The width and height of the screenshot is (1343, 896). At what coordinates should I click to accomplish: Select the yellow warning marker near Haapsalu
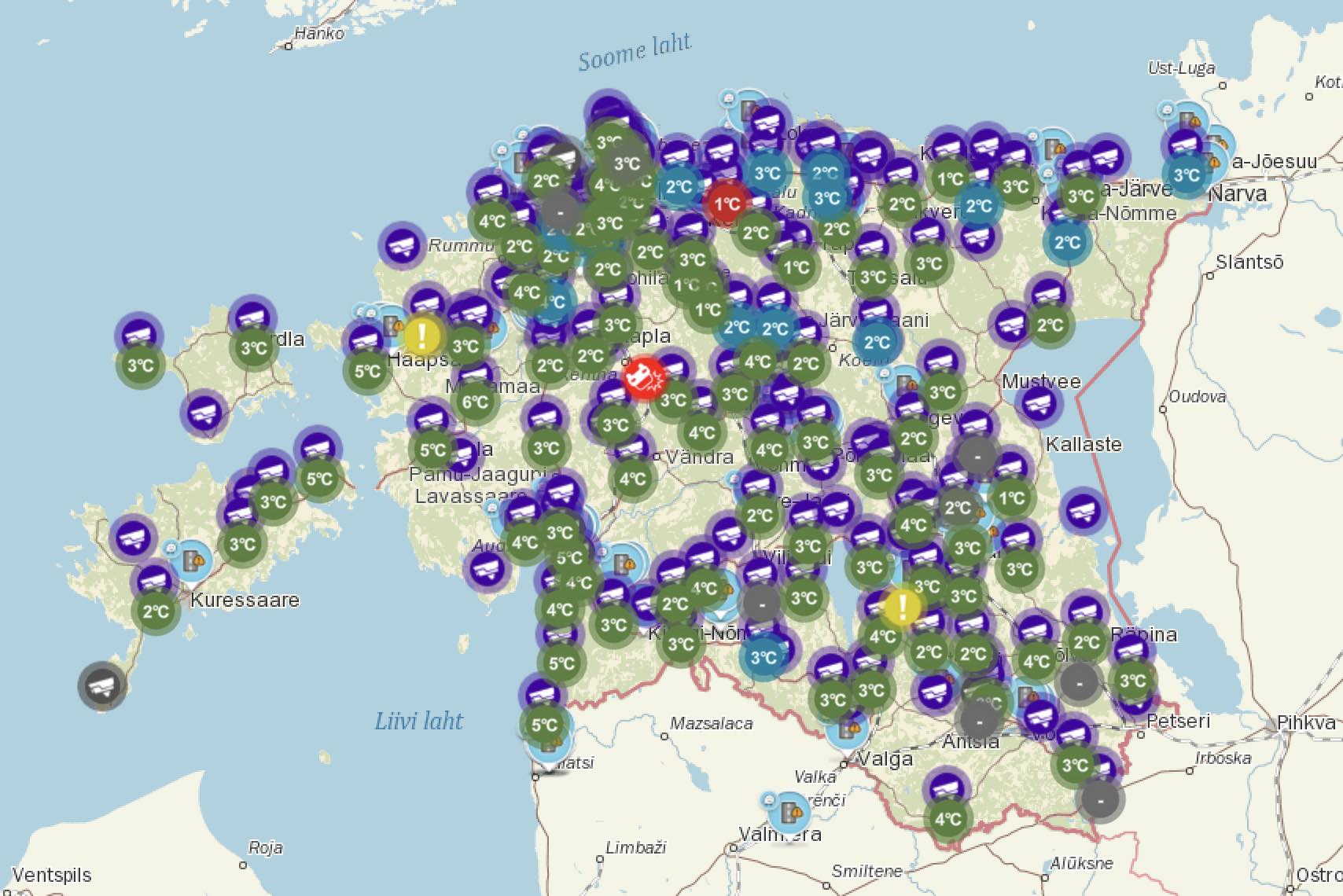pyautogui.click(x=422, y=336)
